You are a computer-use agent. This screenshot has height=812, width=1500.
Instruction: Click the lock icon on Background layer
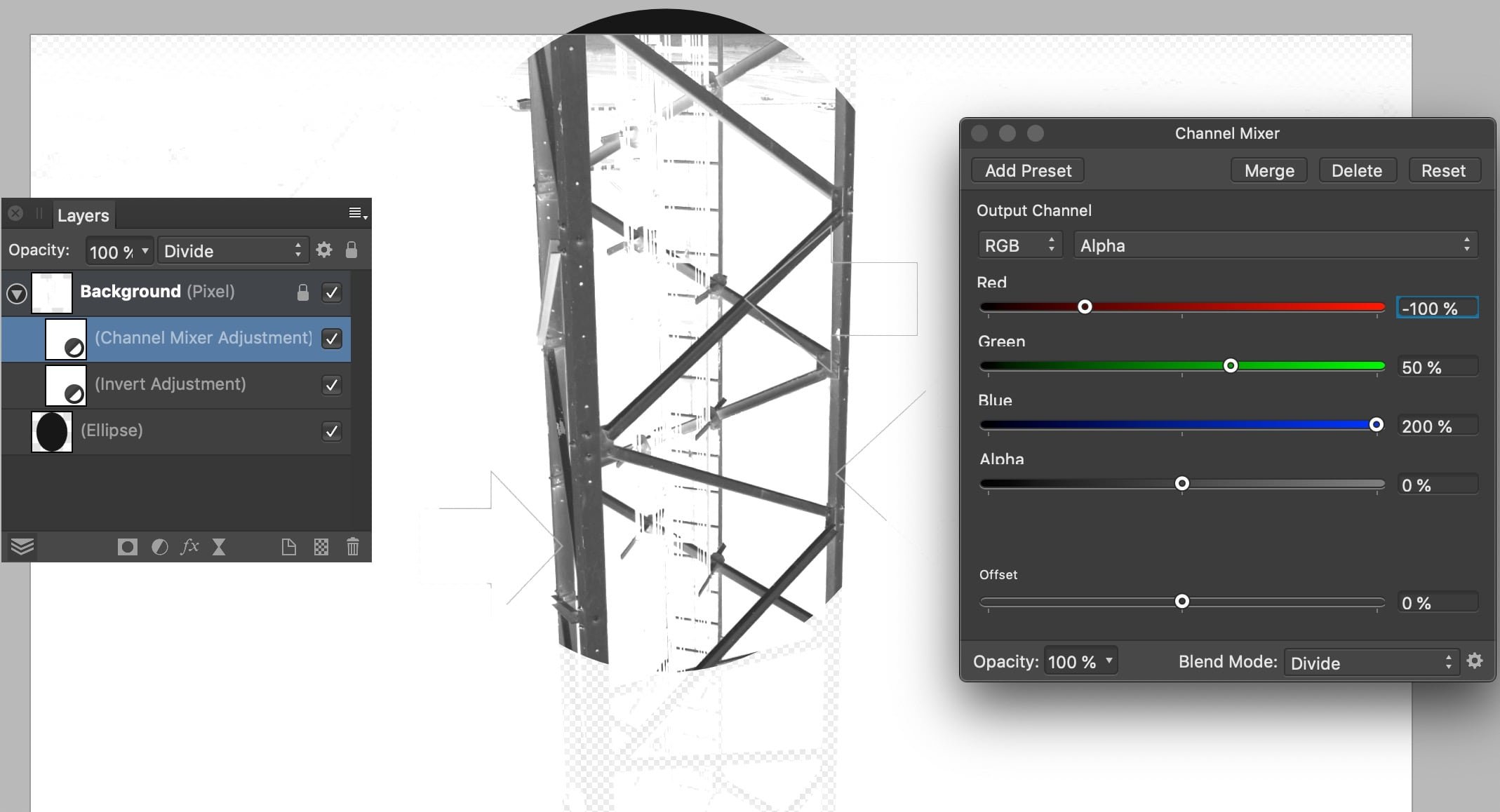[303, 292]
